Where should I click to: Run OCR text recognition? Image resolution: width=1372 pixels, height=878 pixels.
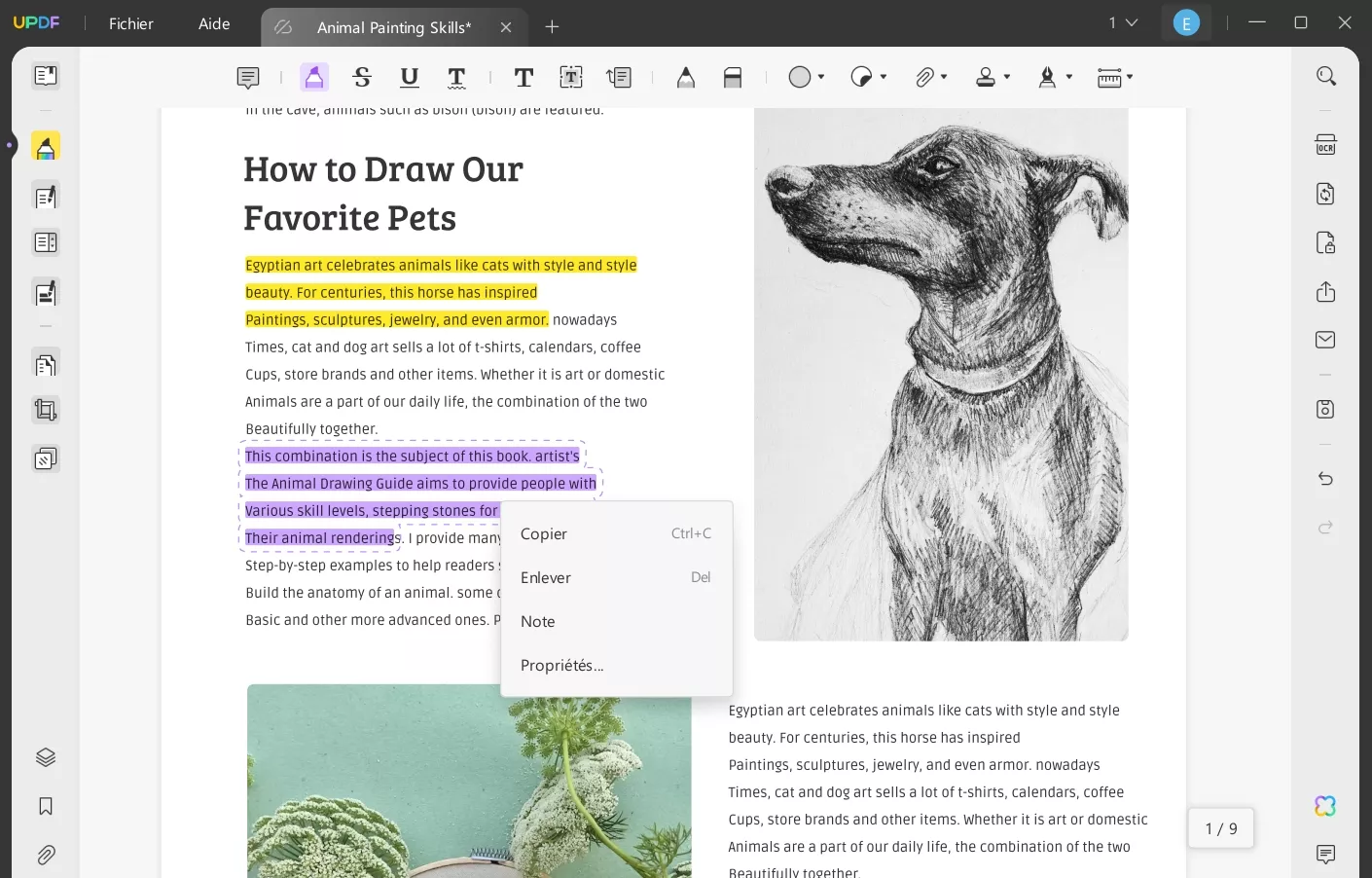[x=1325, y=145]
